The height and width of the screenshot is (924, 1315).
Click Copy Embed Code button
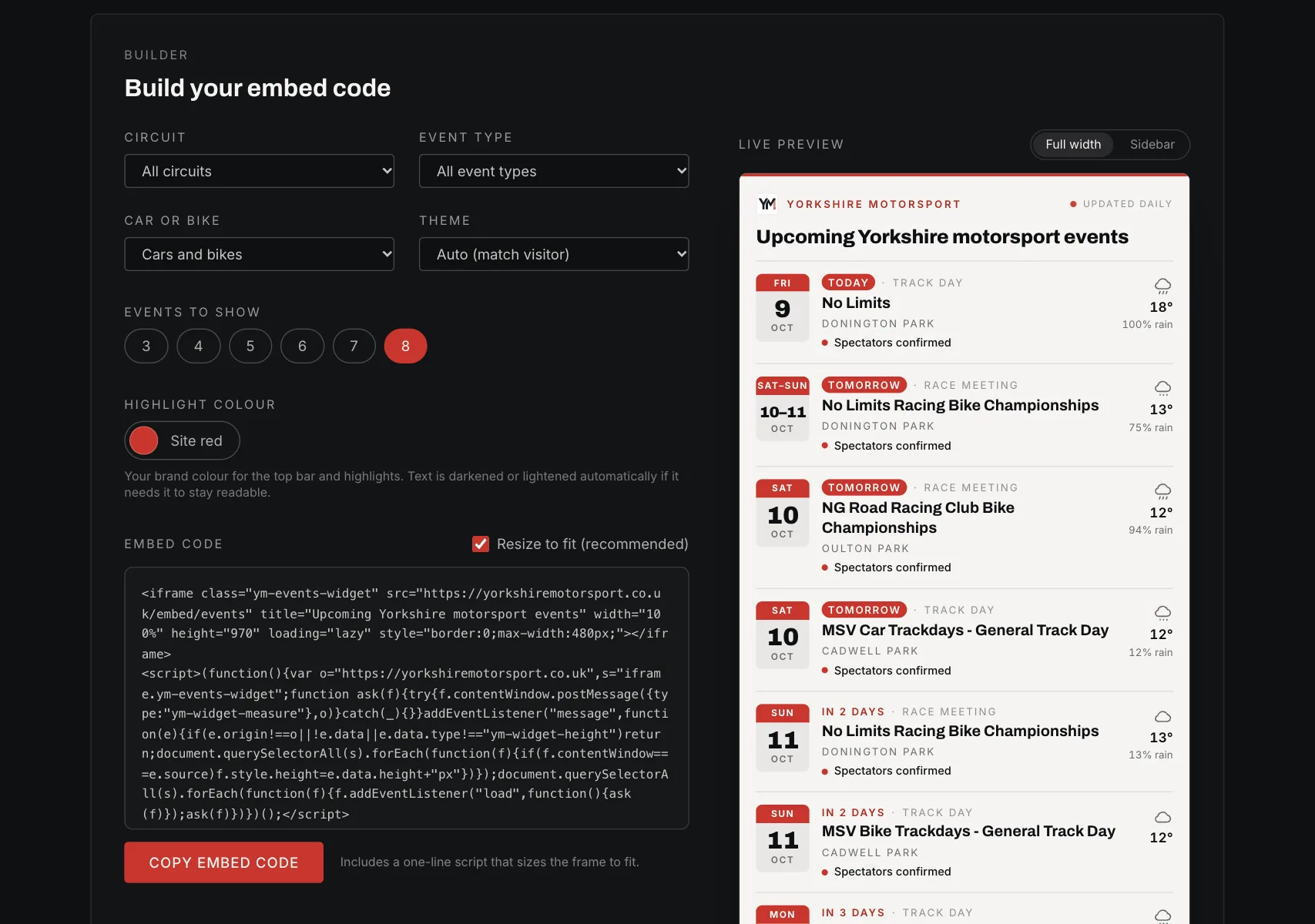[223, 862]
